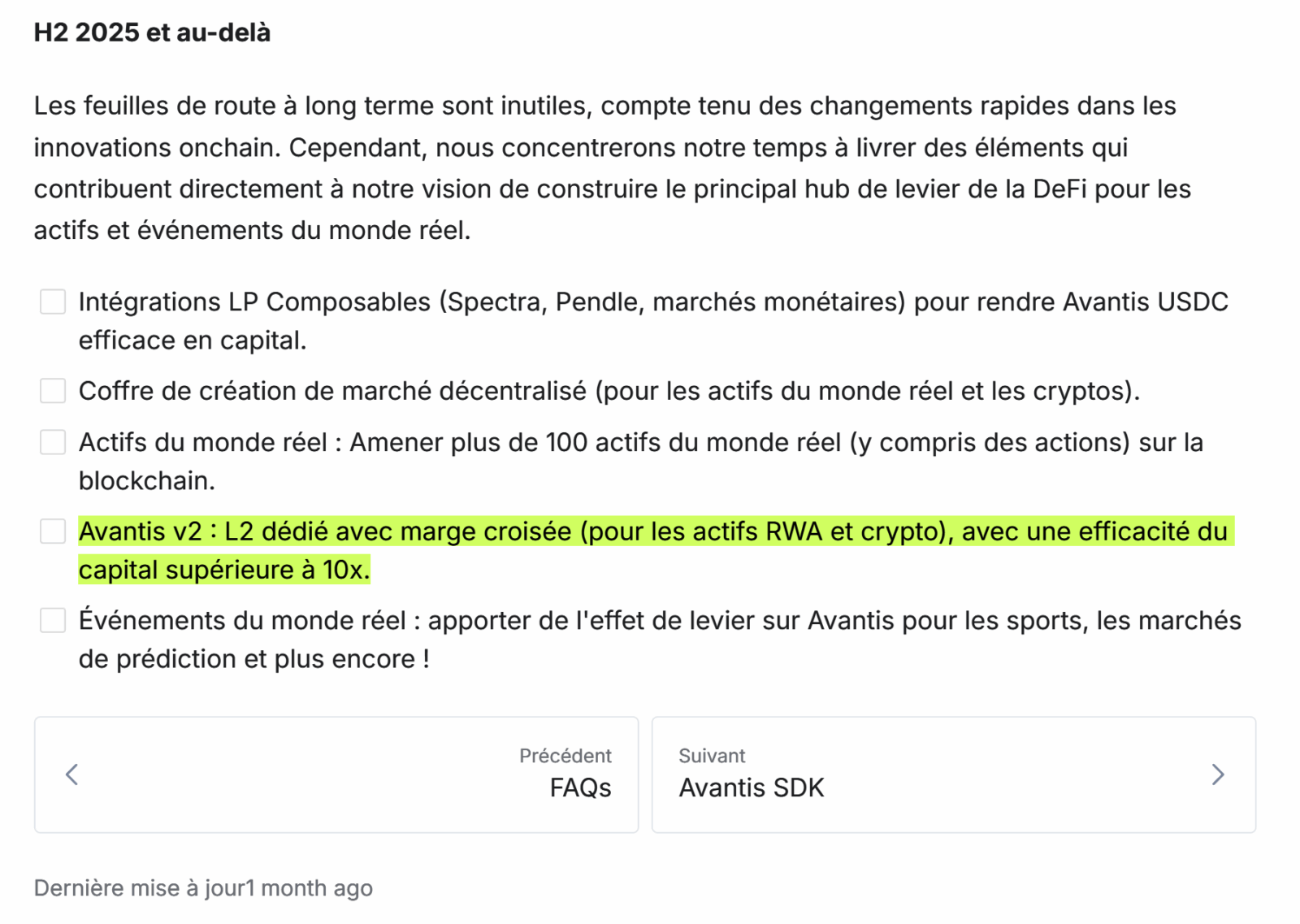
Task: Check the 'Coffre de création de marché décentralisé' checkbox
Action: click(x=52, y=390)
